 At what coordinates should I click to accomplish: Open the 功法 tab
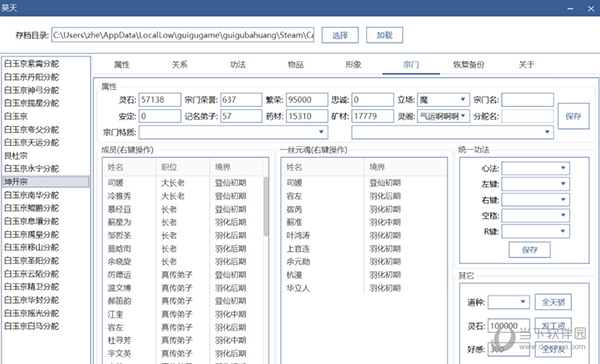tap(238, 65)
